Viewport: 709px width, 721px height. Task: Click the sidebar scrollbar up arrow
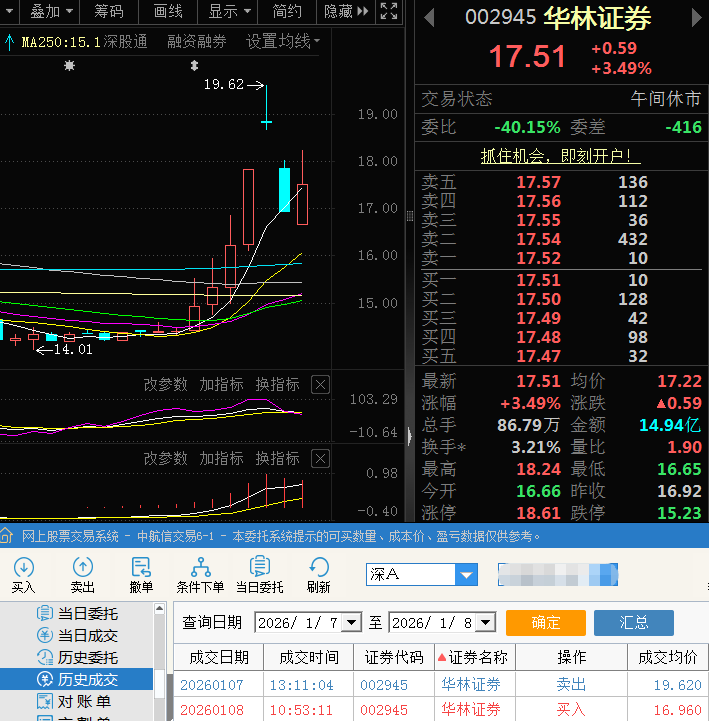(160, 608)
